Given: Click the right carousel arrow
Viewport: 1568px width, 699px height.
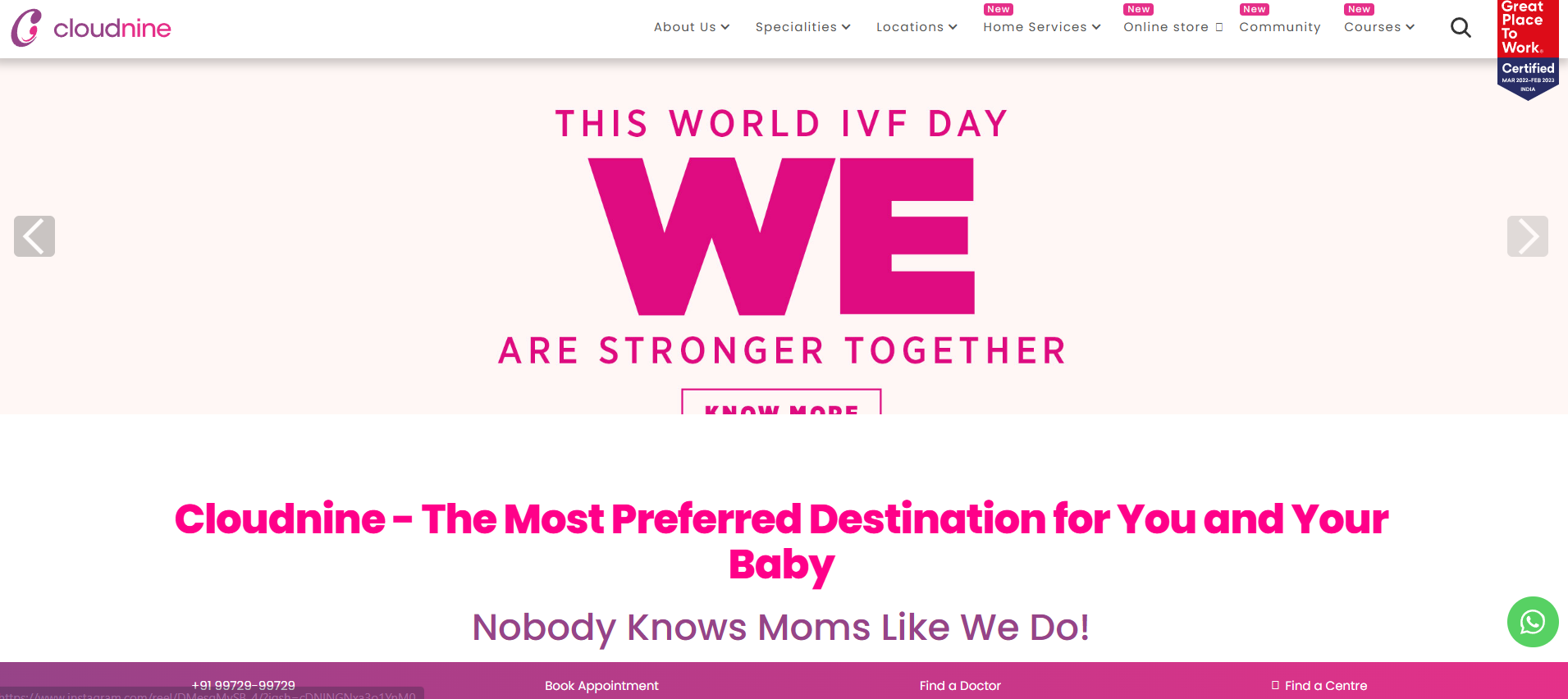Looking at the screenshot, I should [1528, 236].
